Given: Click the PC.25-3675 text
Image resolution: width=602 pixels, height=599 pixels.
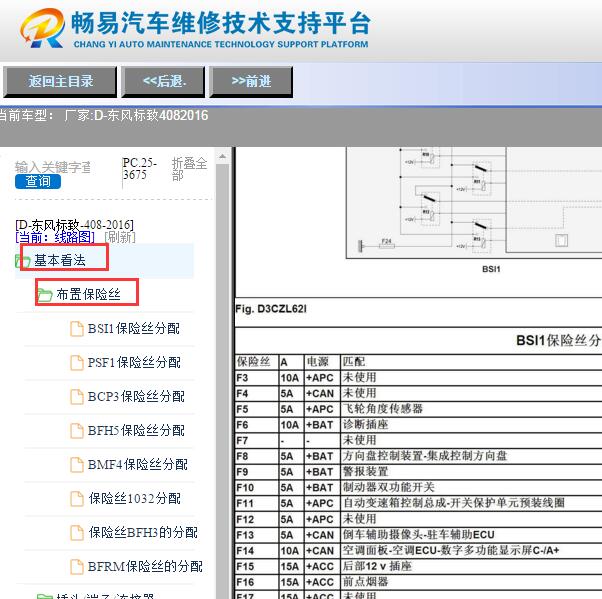Looking at the screenshot, I should click(139, 169).
